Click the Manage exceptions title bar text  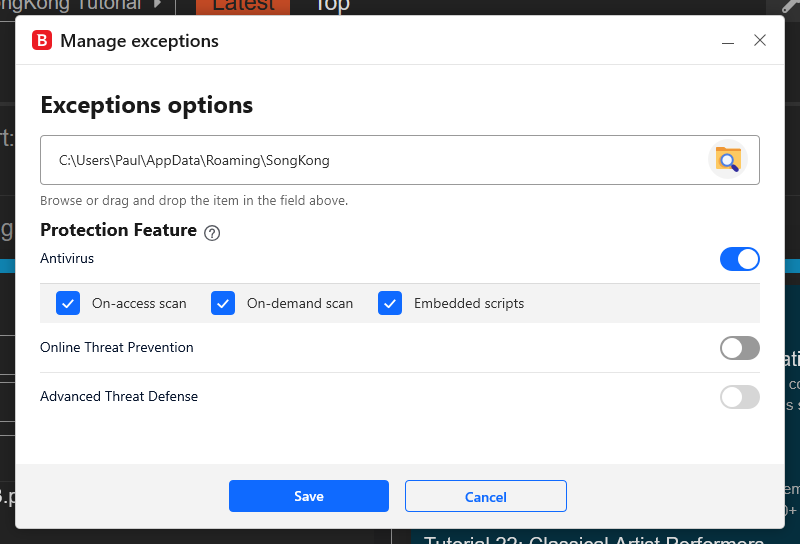(139, 41)
